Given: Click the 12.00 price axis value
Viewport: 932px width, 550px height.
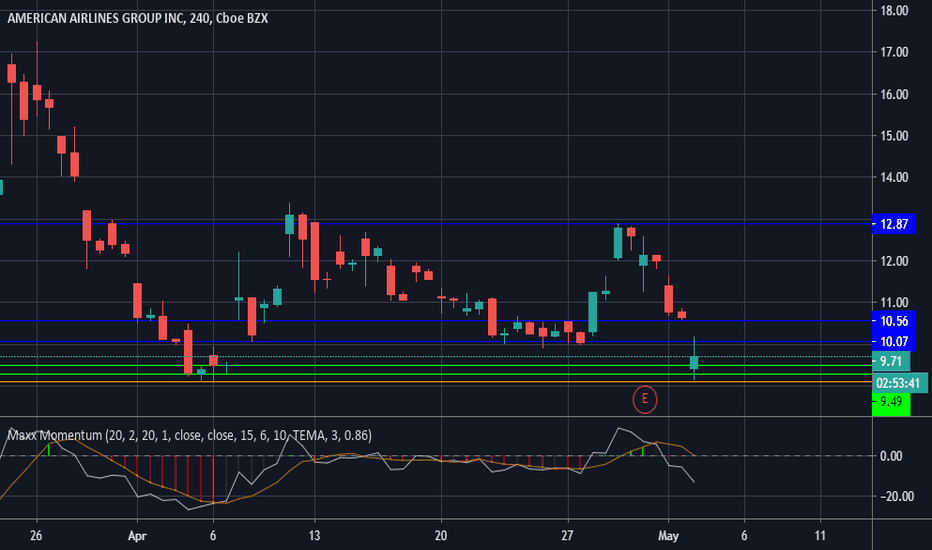Looking at the screenshot, I should pyautogui.click(x=894, y=261).
